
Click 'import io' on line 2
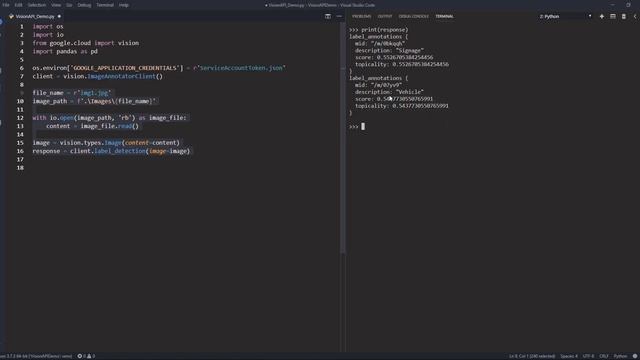[48, 35]
